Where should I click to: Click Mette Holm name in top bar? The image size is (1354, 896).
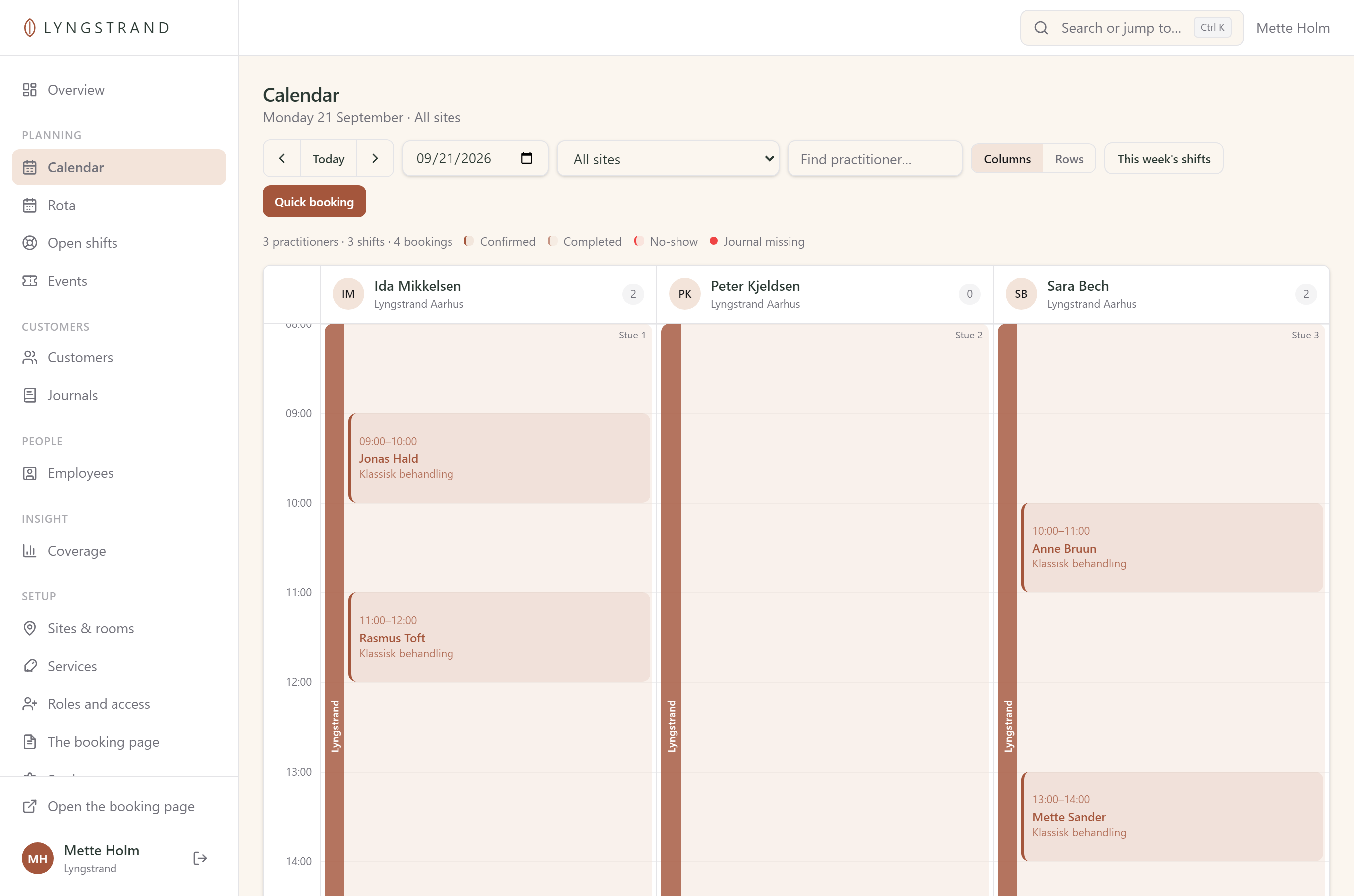[x=1292, y=27]
